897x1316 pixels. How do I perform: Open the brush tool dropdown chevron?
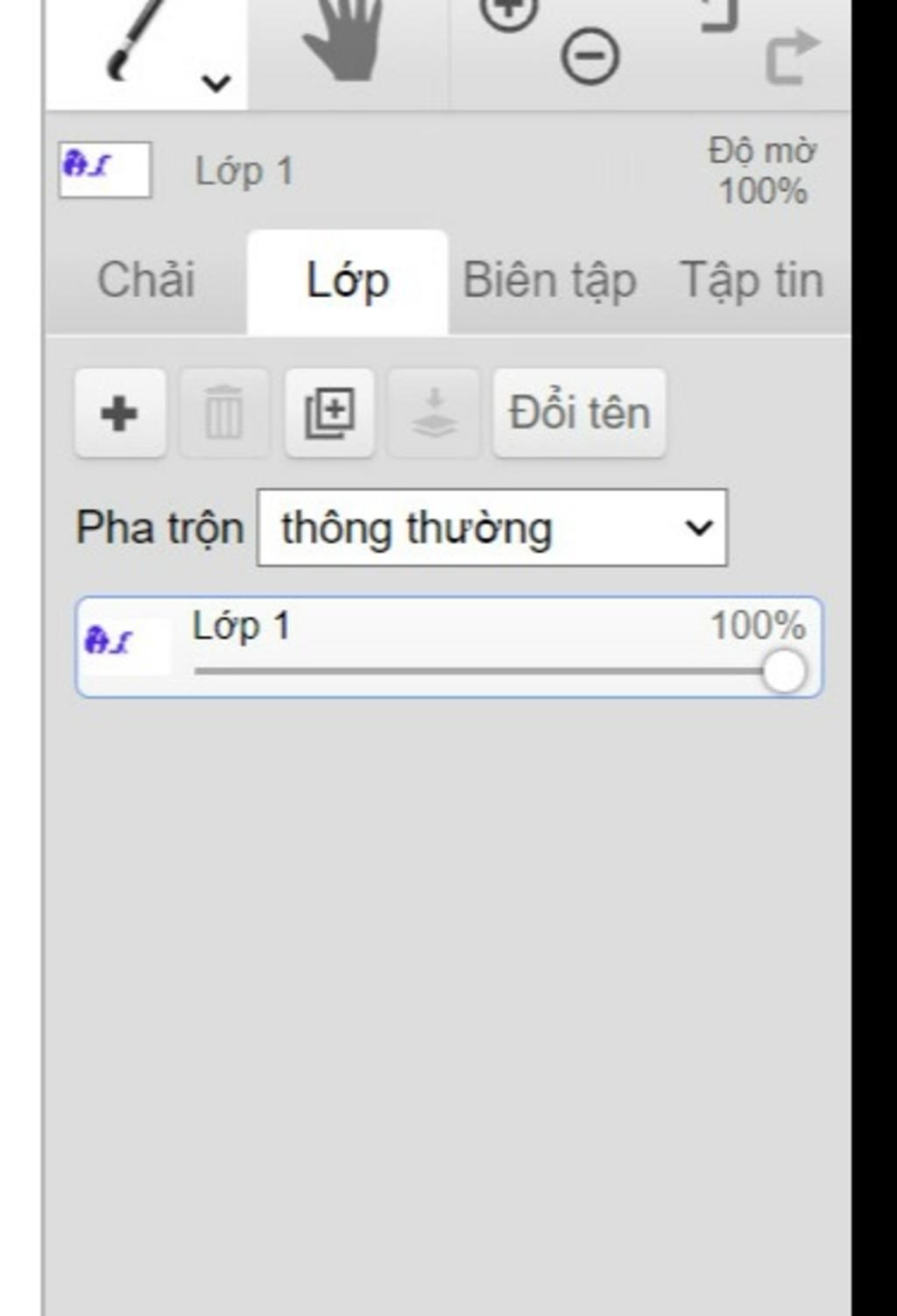(x=215, y=83)
